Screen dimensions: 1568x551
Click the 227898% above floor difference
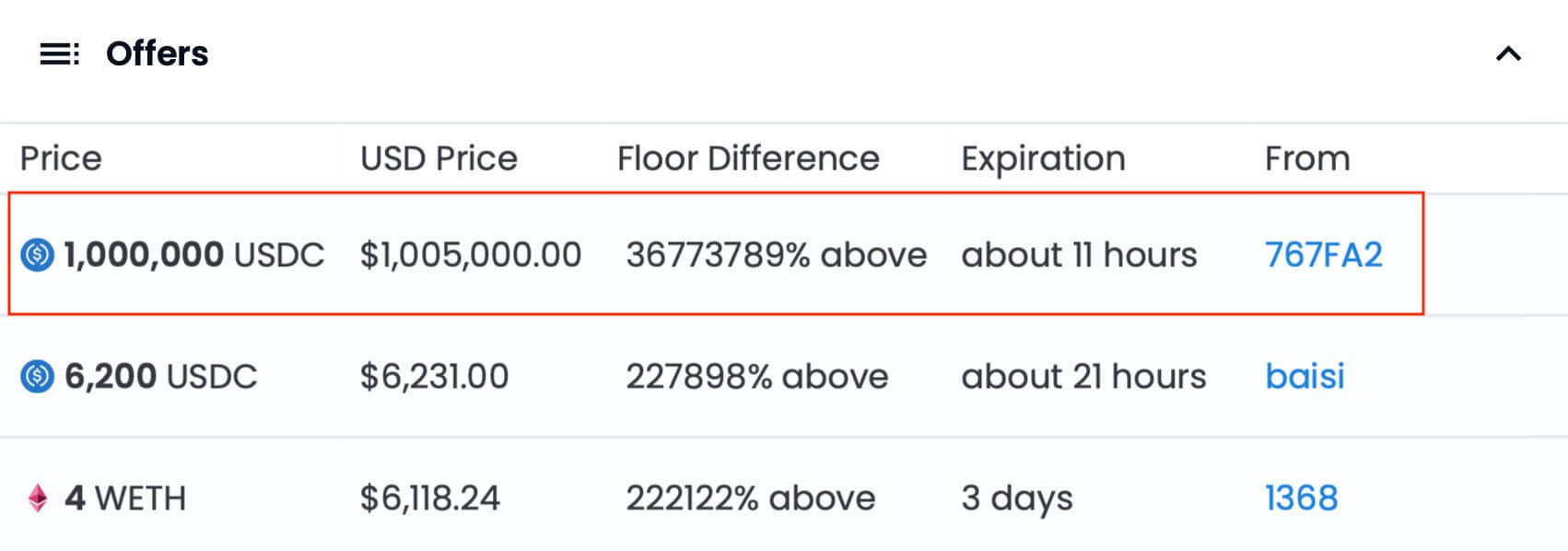click(x=756, y=376)
